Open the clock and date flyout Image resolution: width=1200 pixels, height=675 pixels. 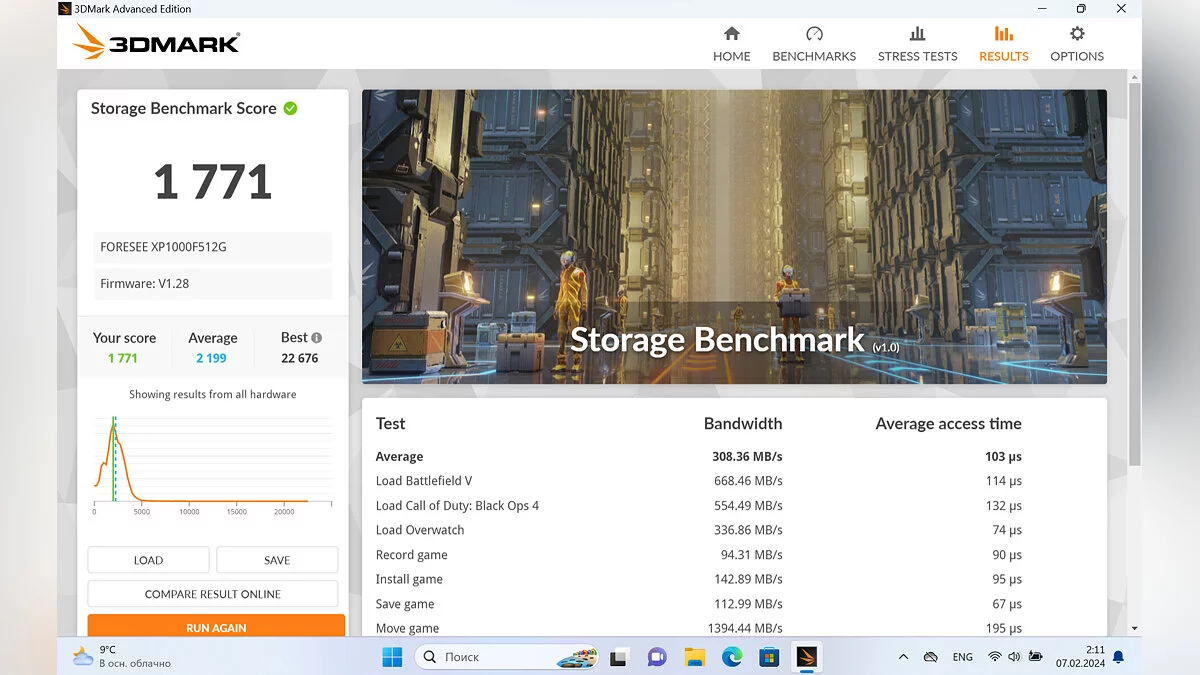[1080, 657]
